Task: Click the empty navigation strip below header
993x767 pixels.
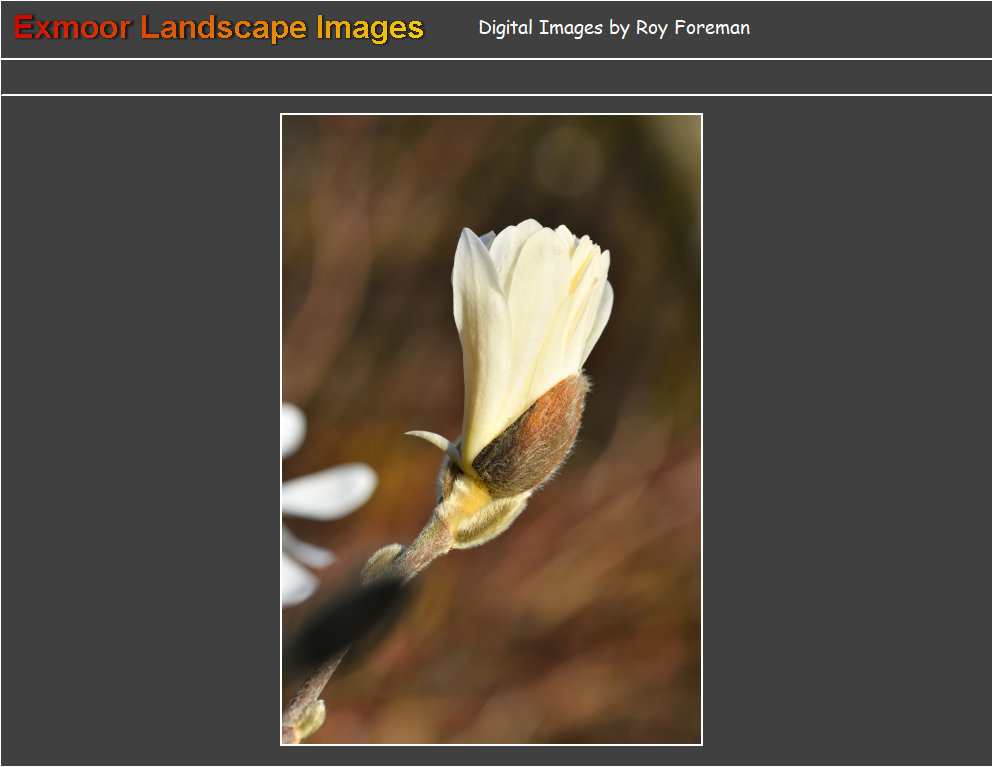Action: click(x=496, y=77)
